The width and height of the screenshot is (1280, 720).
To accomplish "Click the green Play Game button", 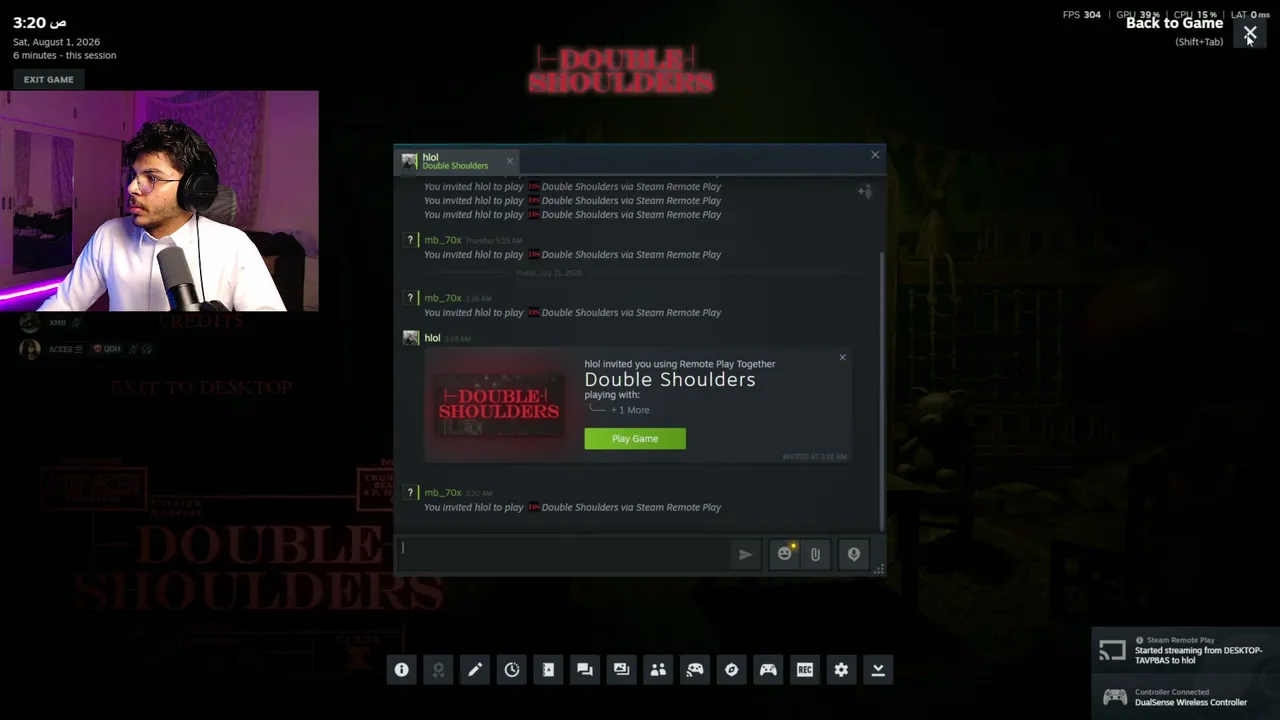I will [635, 439].
